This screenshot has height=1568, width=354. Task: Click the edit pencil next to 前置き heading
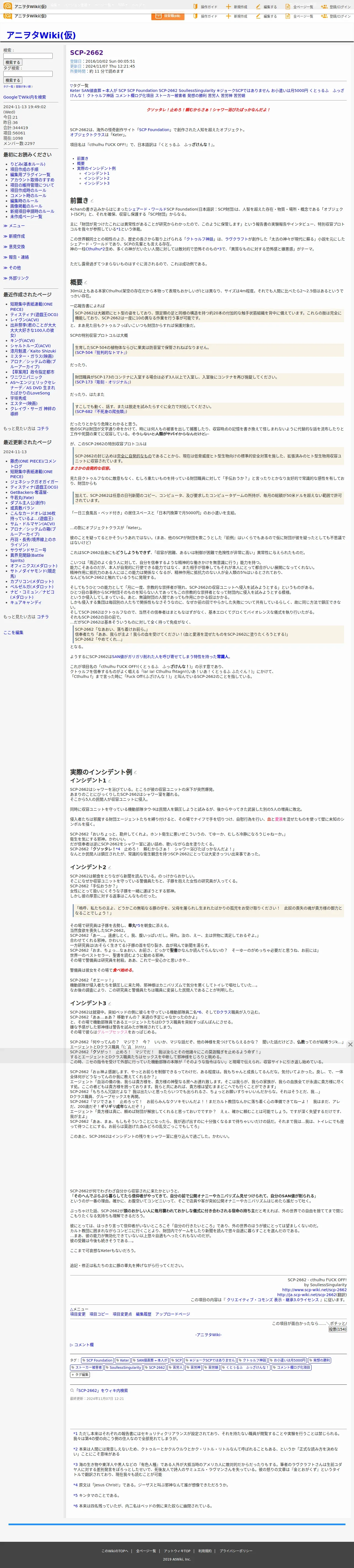tap(92, 201)
